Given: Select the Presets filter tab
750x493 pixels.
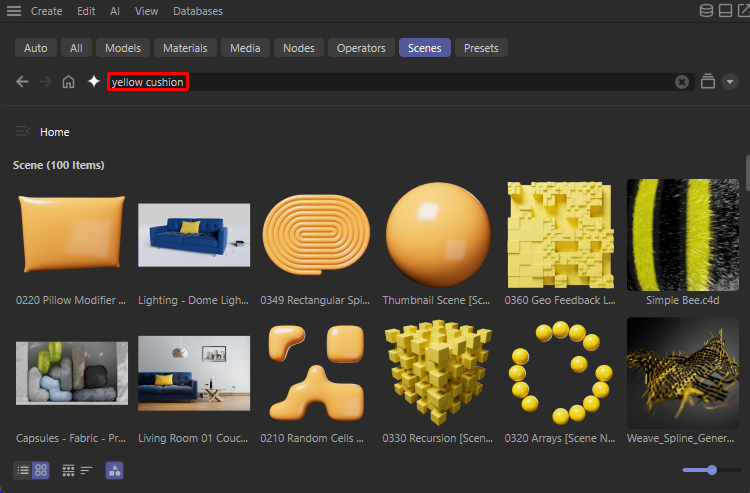Looking at the screenshot, I should point(481,48).
